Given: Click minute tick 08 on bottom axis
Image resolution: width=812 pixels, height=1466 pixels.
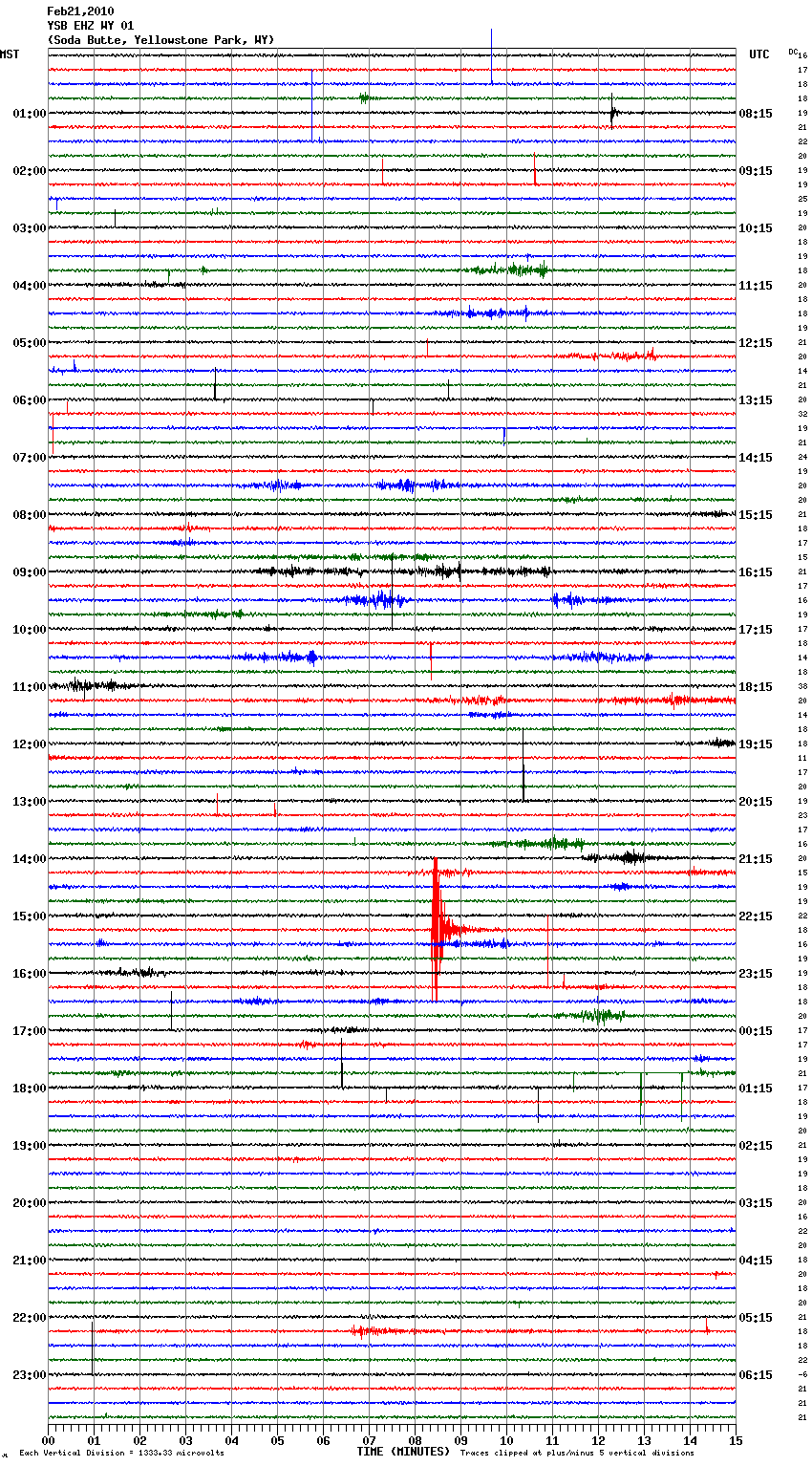Looking at the screenshot, I should [x=415, y=1440].
